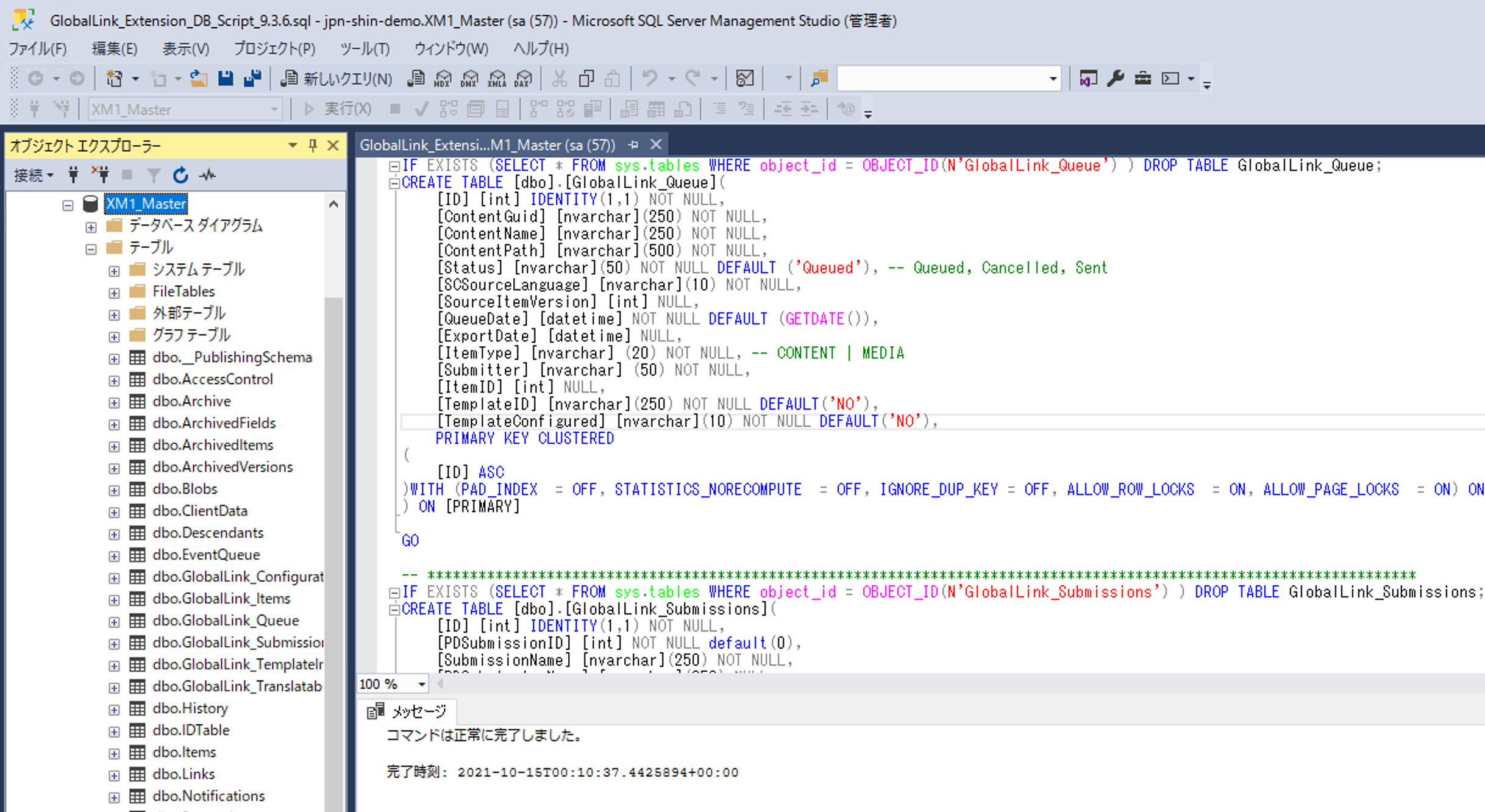
Task: Click the Undo arrow icon
Action: tap(650, 79)
